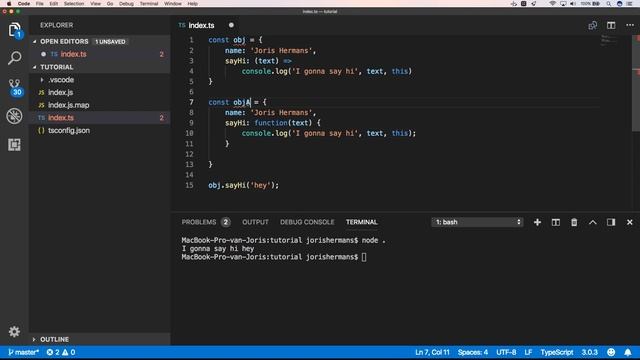Open the Selection menu
The height and width of the screenshot is (360, 640).
74,4
